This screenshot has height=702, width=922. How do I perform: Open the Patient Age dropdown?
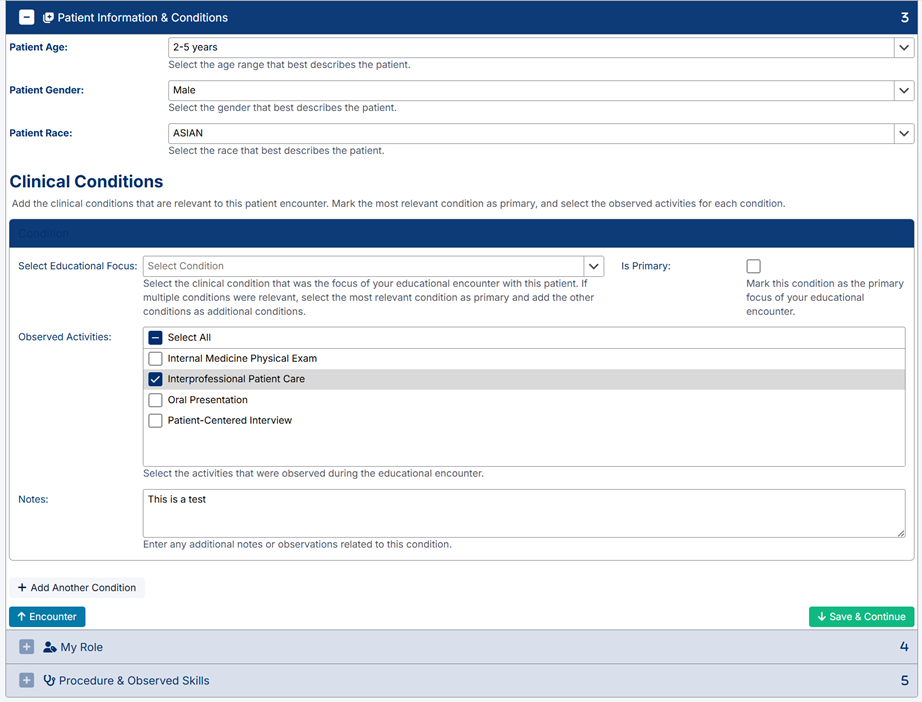pyautogui.click(x=904, y=47)
